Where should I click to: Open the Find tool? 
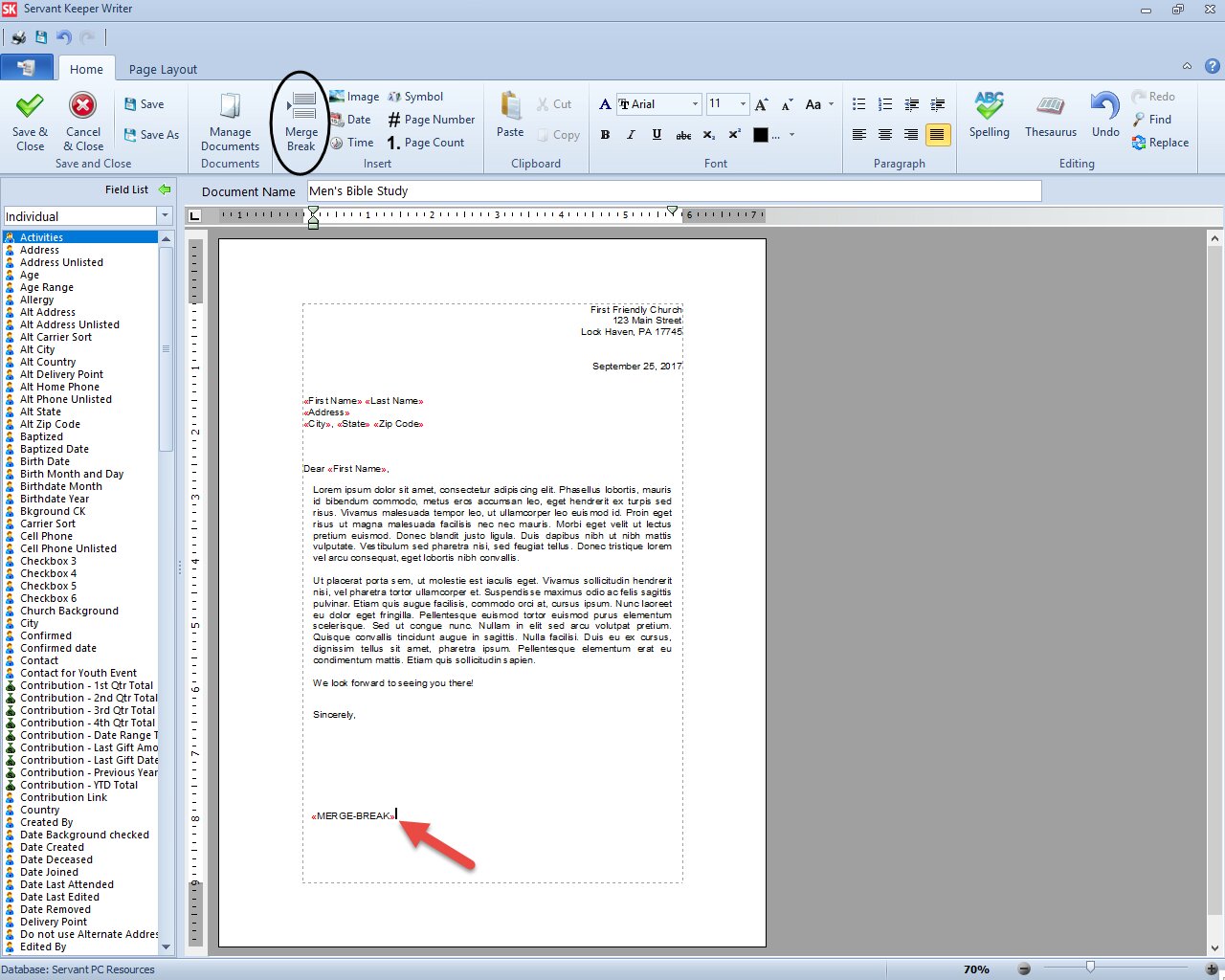tap(1151, 120)
